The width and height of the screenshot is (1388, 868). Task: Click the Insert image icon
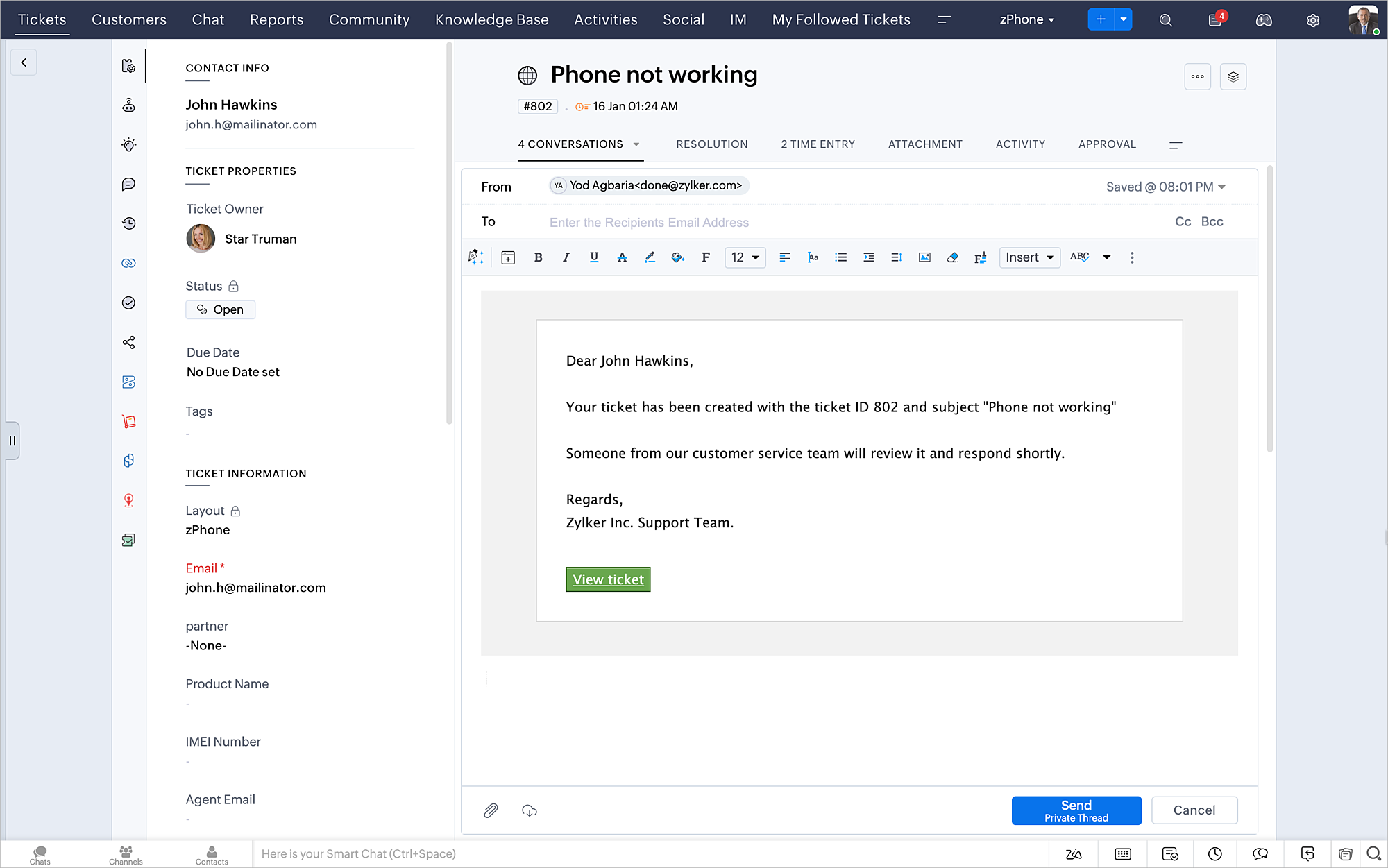[924, 257]
